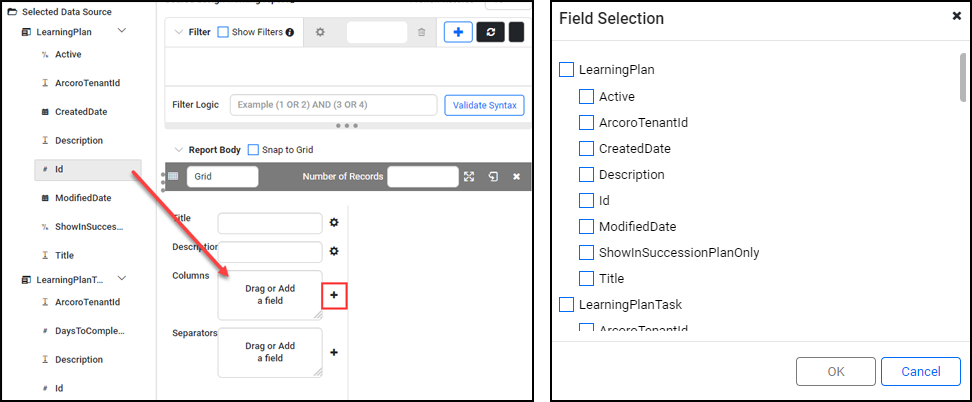This screenshot has width=972, height=402.
Task: Select ModifiedDate in the data source tree
Action: [83, 198]
